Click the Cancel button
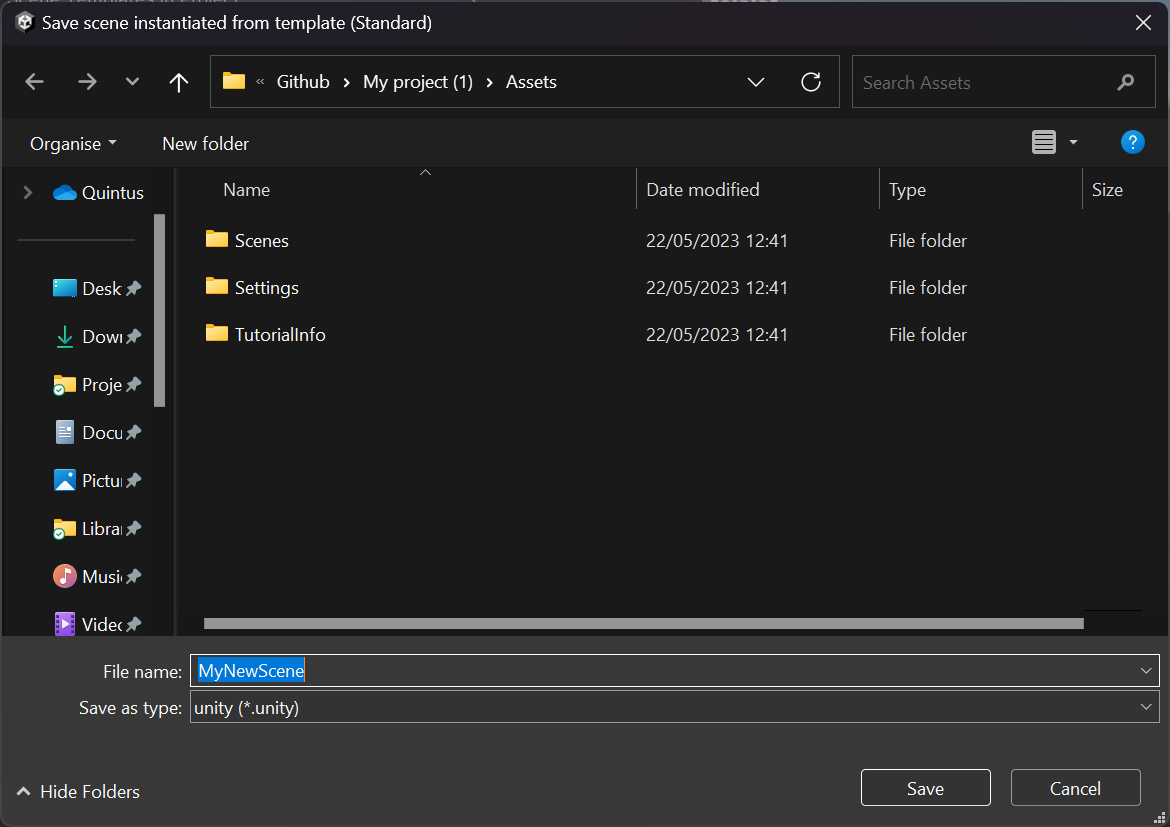The height and width of the screenshot is (827, 1170). (1075, 788)
